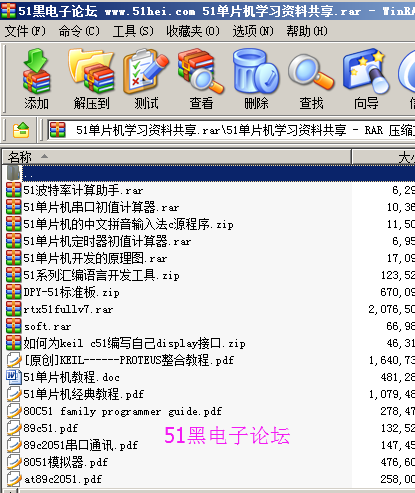
Task: Click the 解压到 (Extract To) icon
Action: (x=91, y=79)
